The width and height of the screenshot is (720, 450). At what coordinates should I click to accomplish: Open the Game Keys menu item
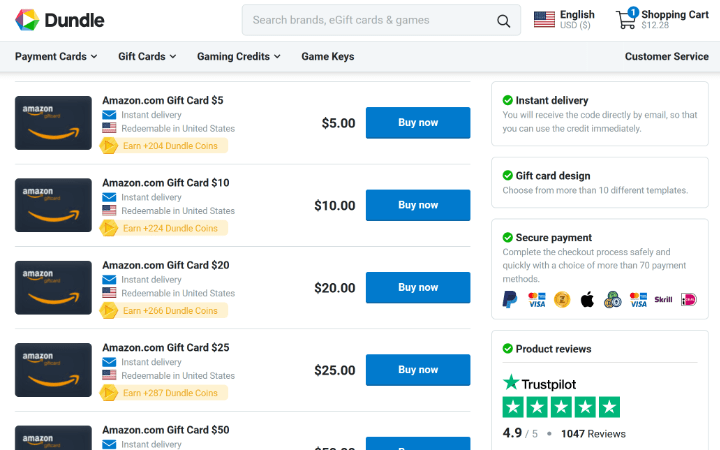328,56
